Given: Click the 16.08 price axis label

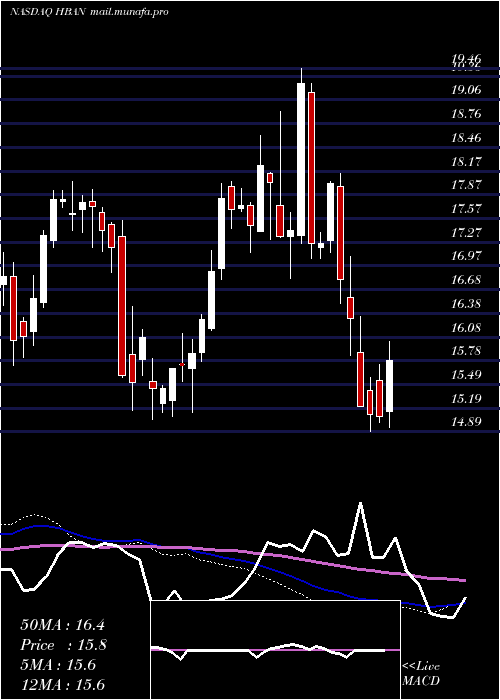Looking at the screenshot, I should (x=467, y=327).
